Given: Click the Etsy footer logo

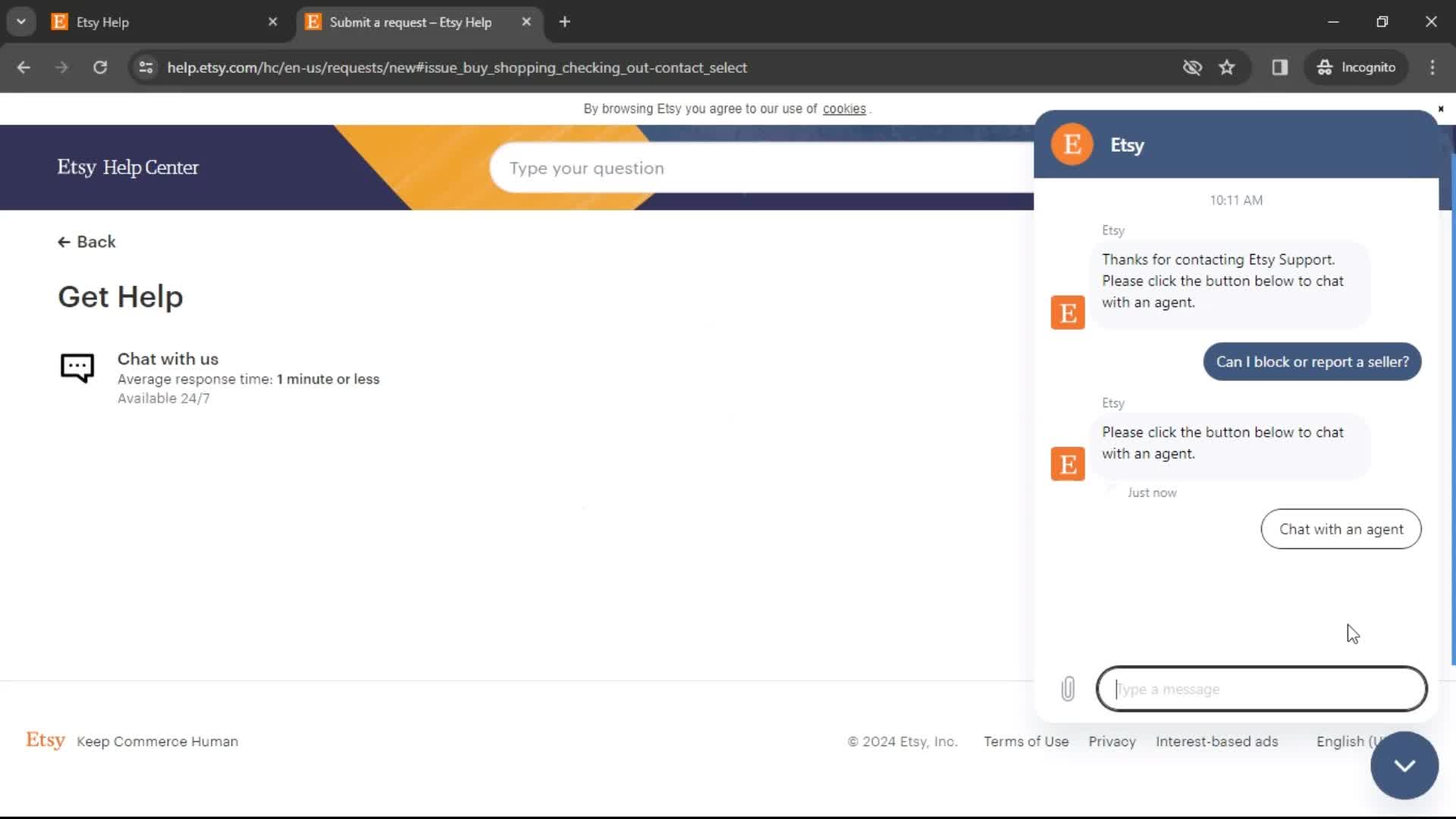Looking at the screenshot, I should [x=45, y=740].
